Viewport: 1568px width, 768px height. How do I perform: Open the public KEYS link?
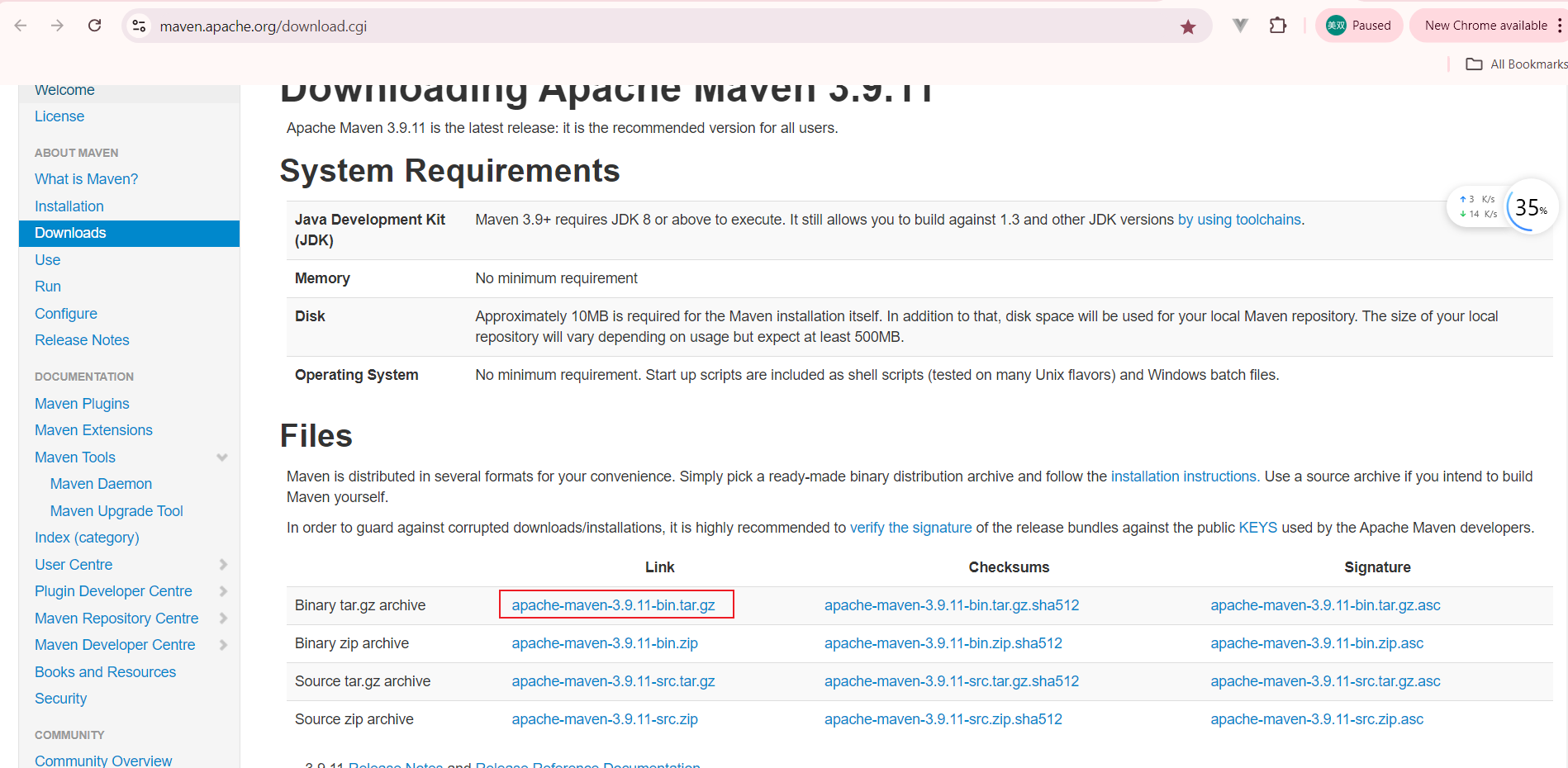1257,528
